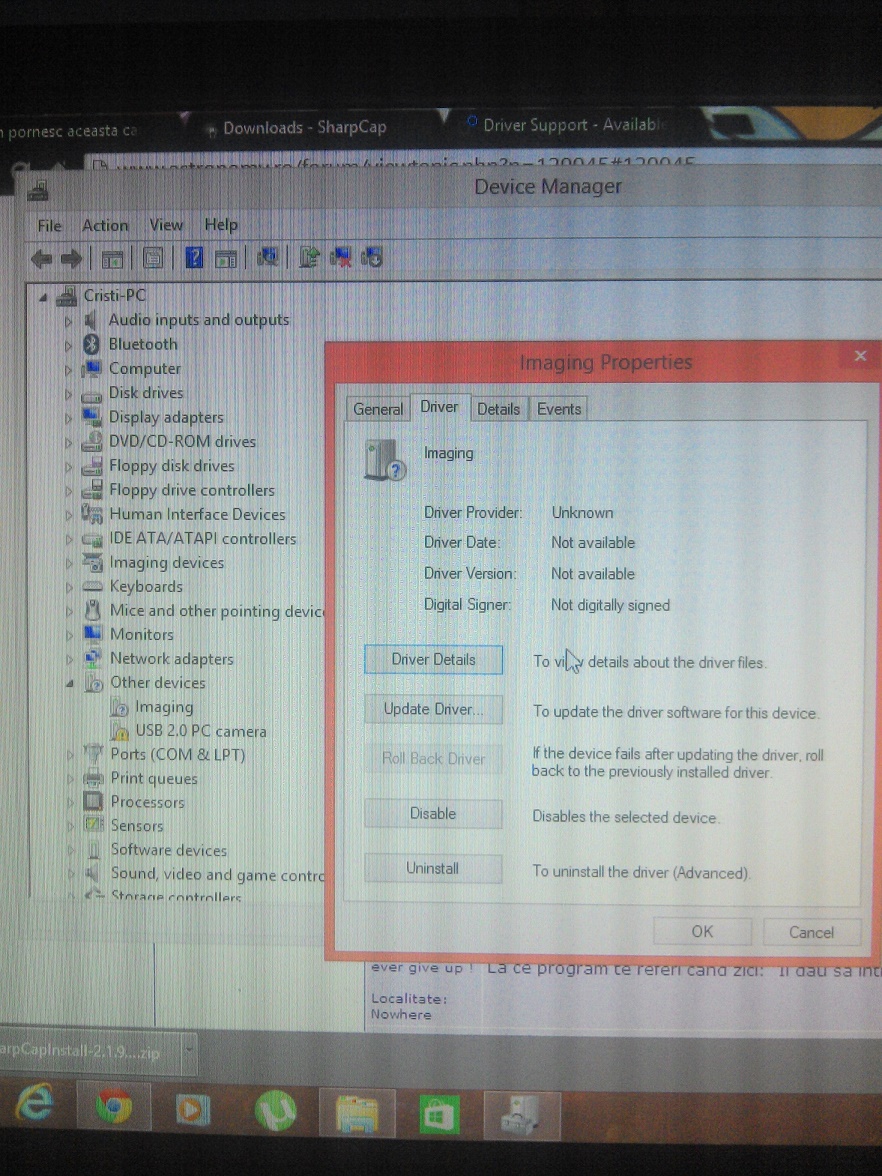The width and height of the screenshot is (882, 1176).
Task: Open the Help menu
Action: click(220, 224)
